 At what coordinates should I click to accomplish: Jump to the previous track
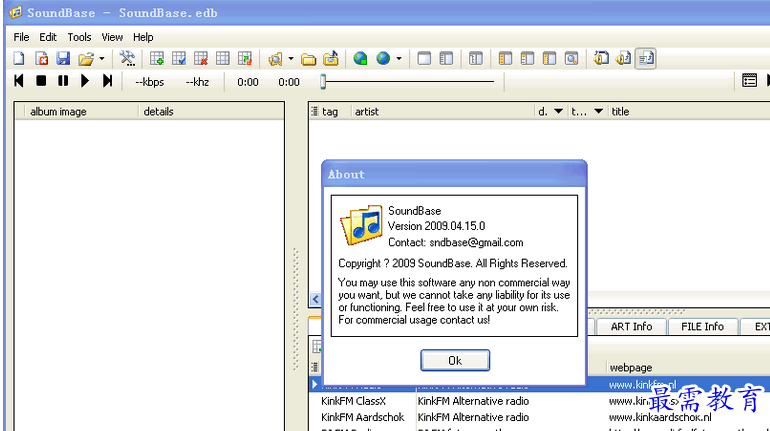19,81
